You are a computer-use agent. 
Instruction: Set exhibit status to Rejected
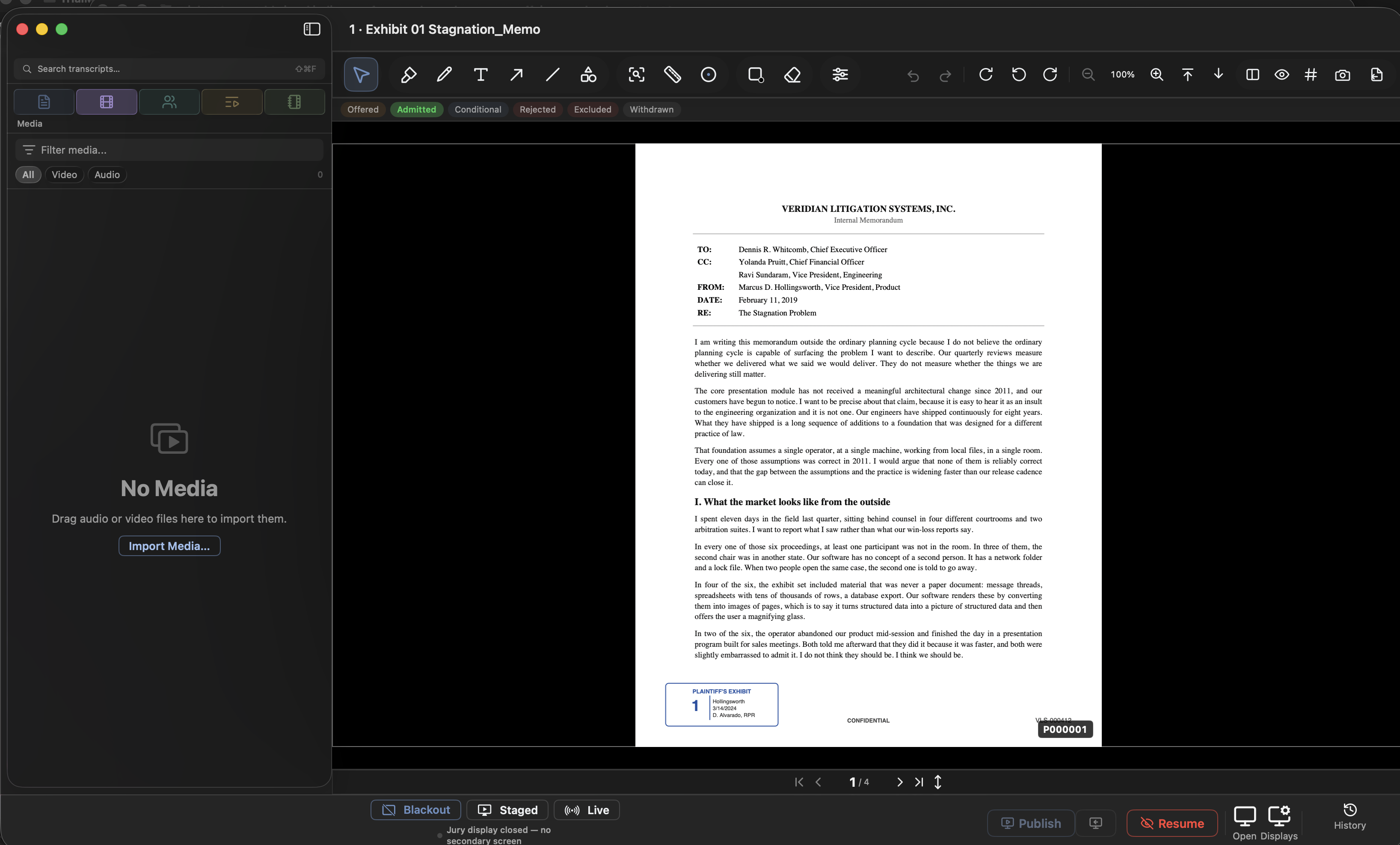tap(537, 110)
